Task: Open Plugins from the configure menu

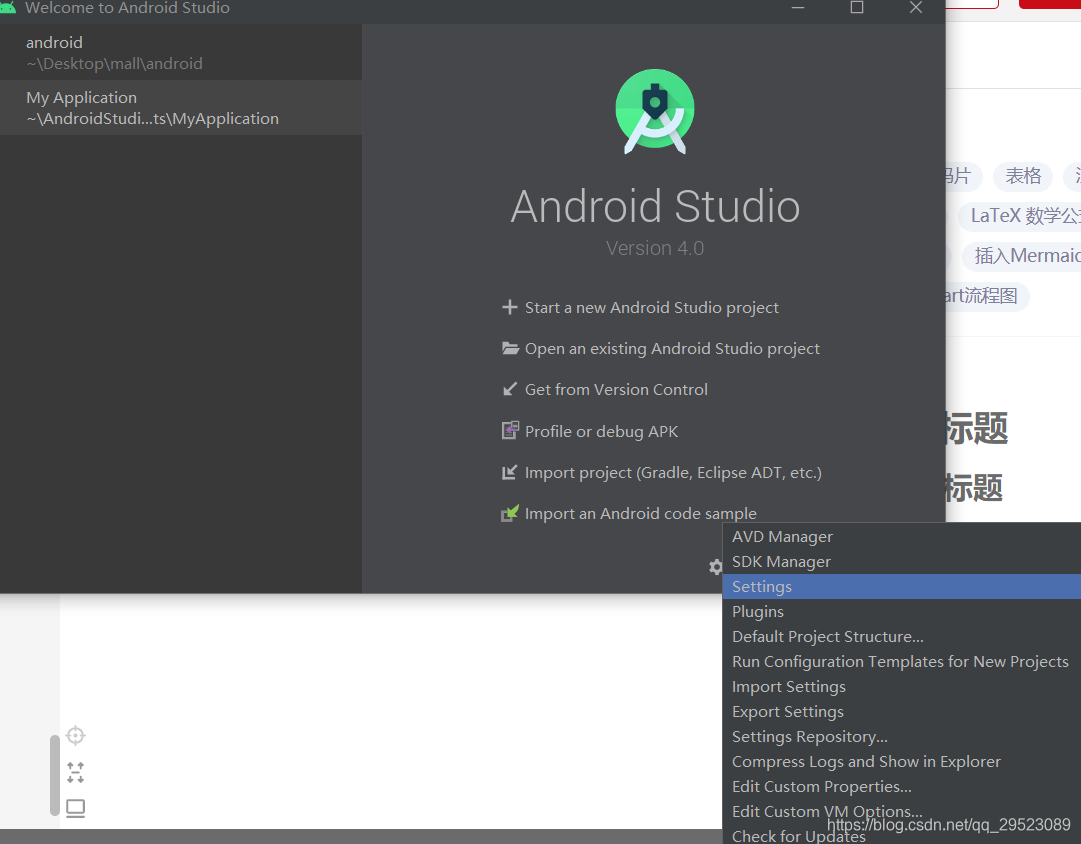Action: click(902, 612)
